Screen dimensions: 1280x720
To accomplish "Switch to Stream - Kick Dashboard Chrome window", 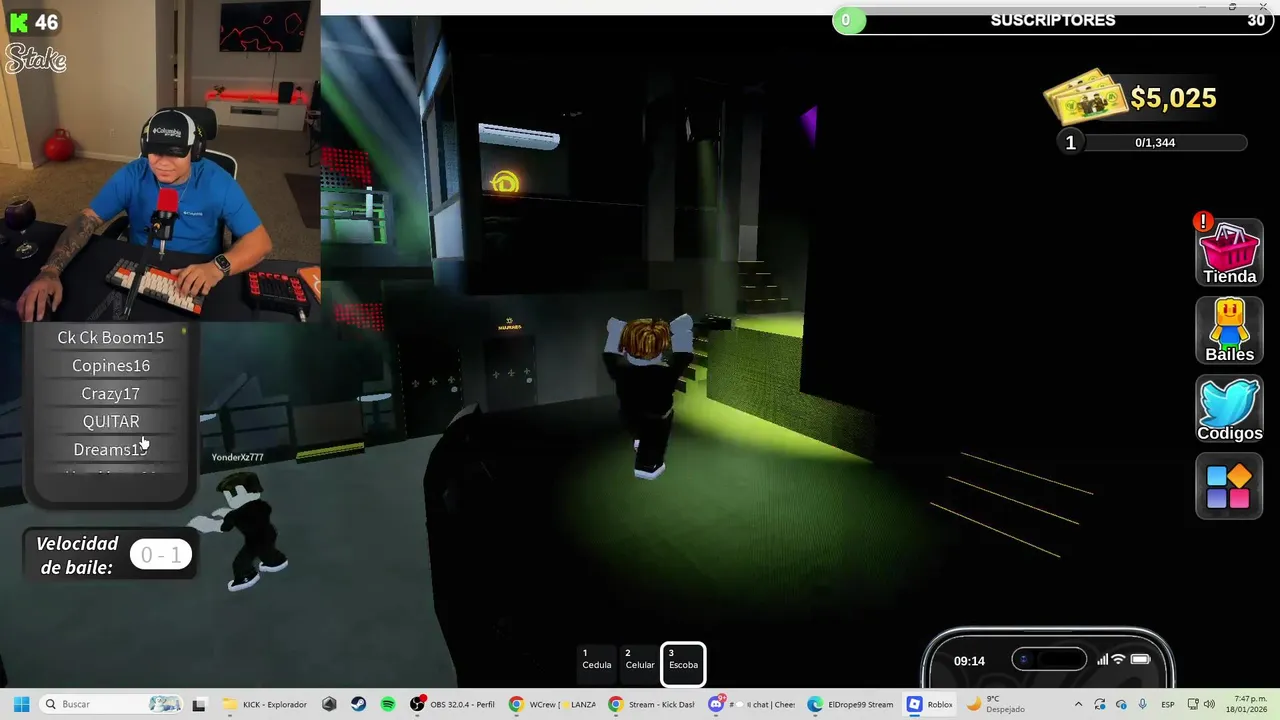I will click(x=652, y=704).
